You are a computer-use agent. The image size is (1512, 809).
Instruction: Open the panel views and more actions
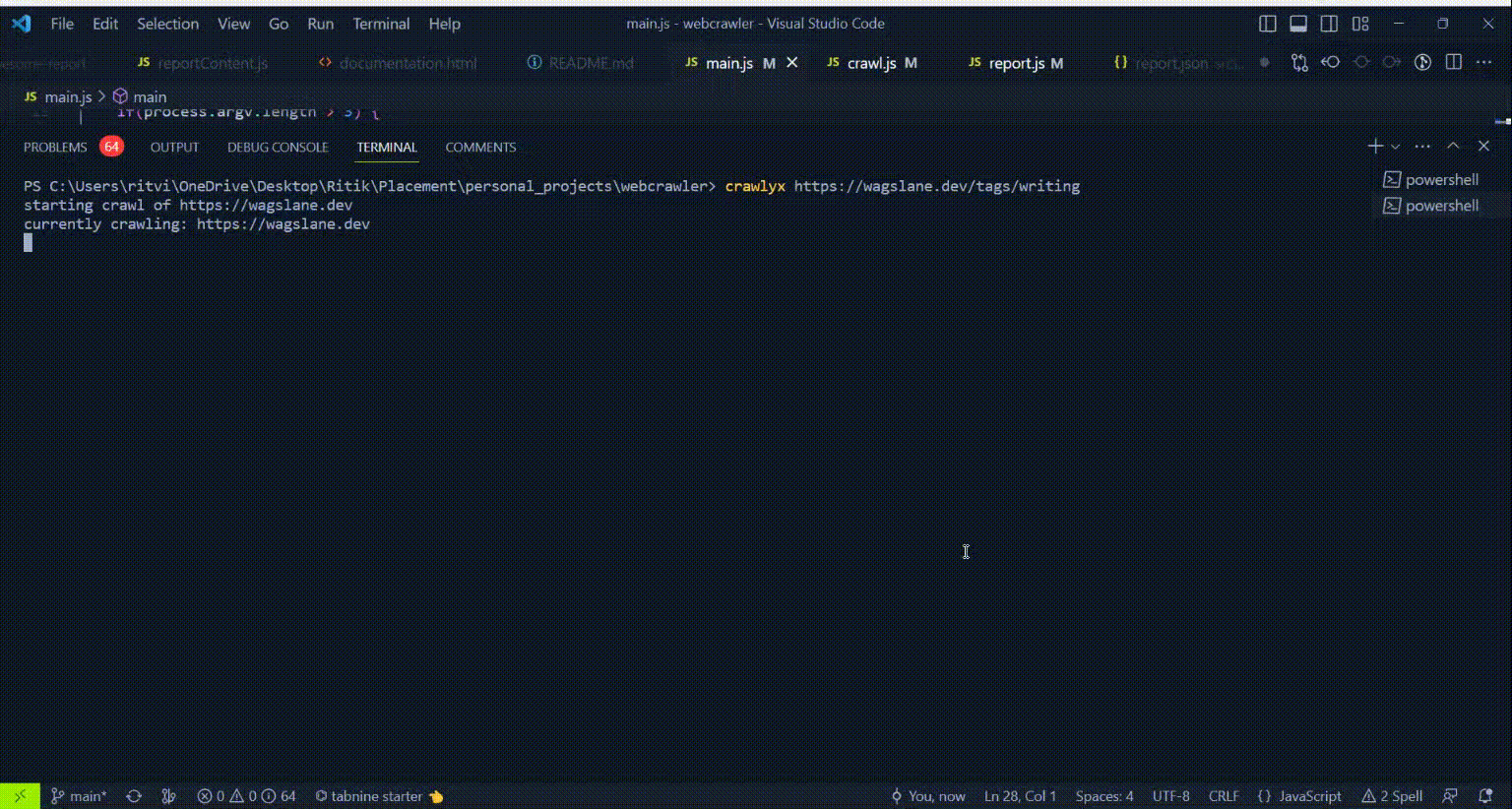(1422, 146)
